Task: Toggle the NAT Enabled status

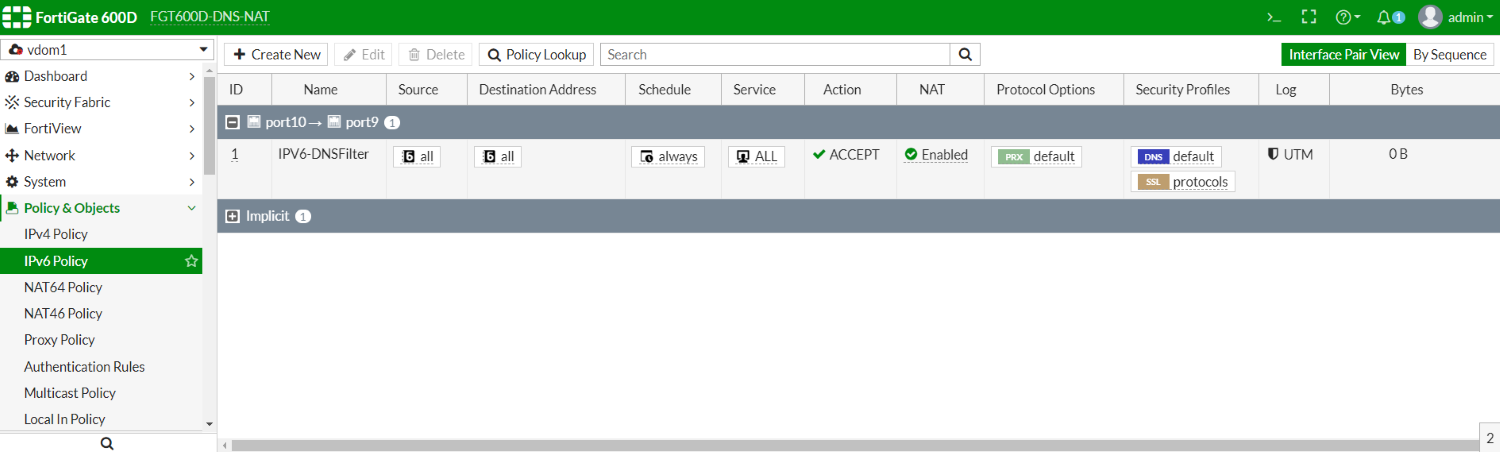Action: [936, 155]
